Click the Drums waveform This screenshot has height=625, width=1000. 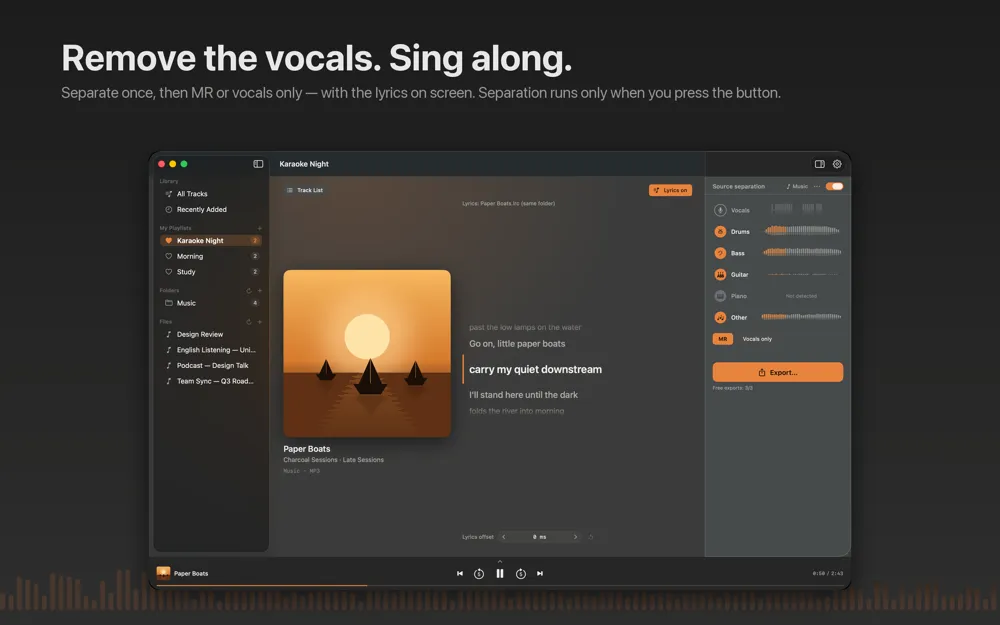(x=802, y=231)
